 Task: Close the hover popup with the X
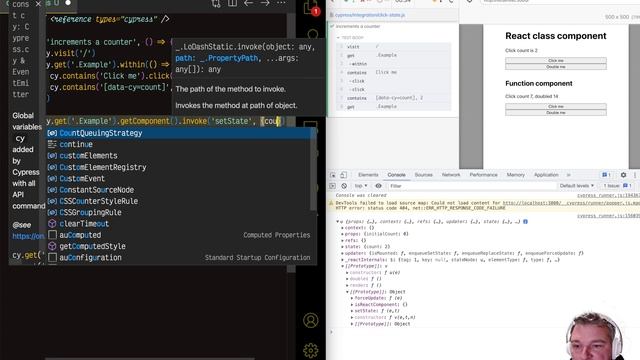pos(38,4)
